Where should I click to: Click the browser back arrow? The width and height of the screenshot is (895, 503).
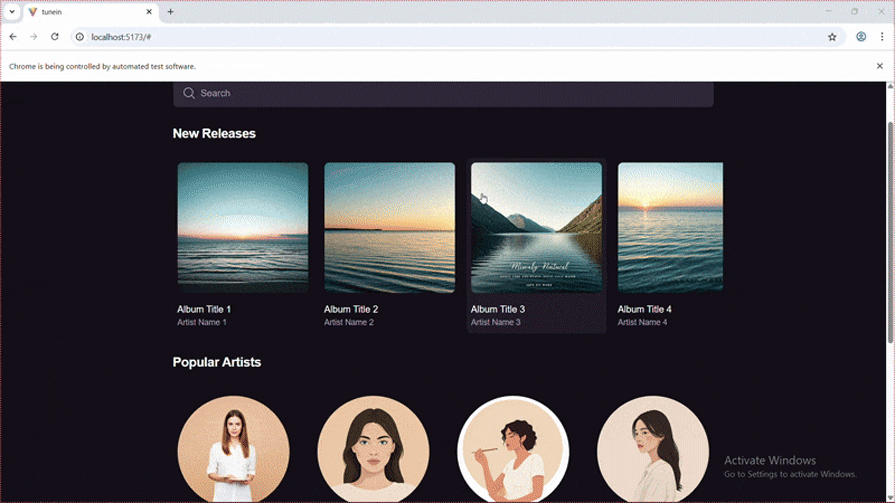[13, 37]
